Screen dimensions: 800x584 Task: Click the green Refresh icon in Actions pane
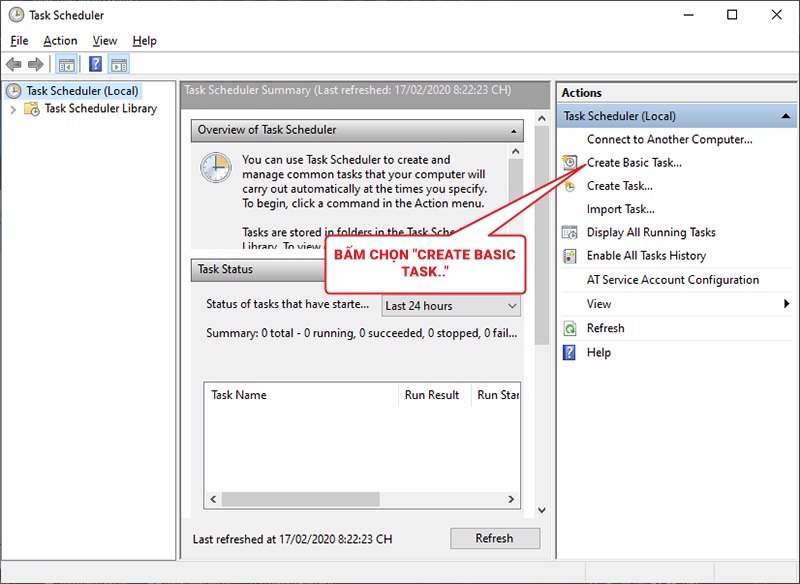point(569,328)
